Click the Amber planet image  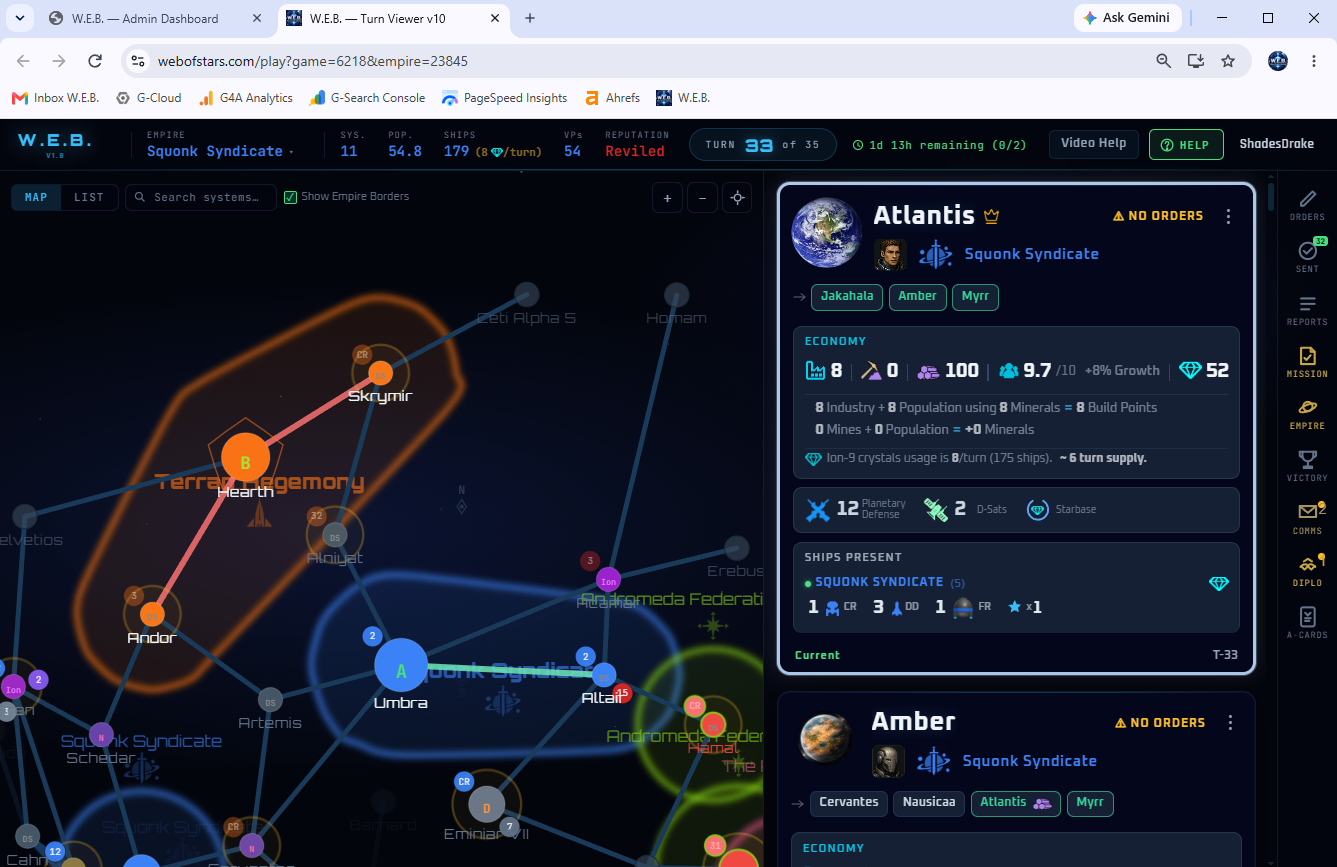[x=826, y=740]
